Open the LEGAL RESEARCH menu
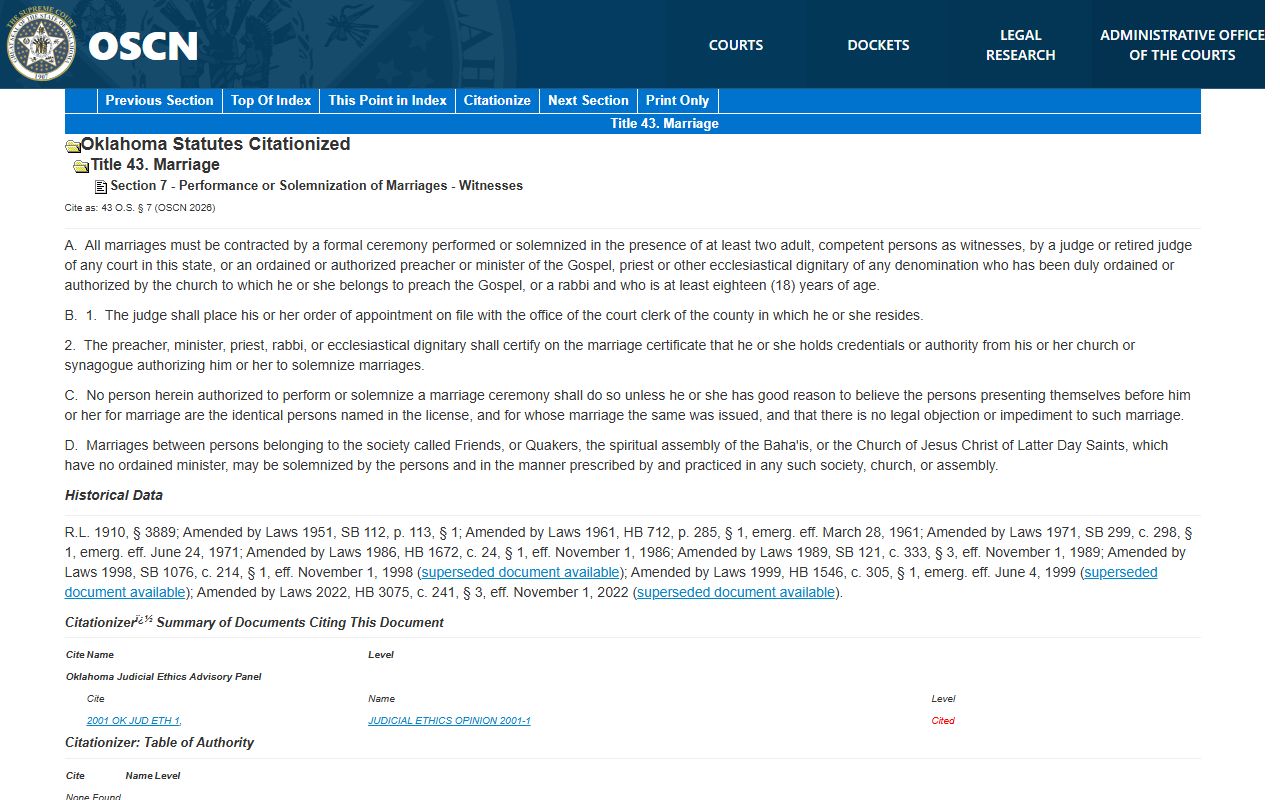Viewport: 1280px width, 800px height. click(1020, 45)
